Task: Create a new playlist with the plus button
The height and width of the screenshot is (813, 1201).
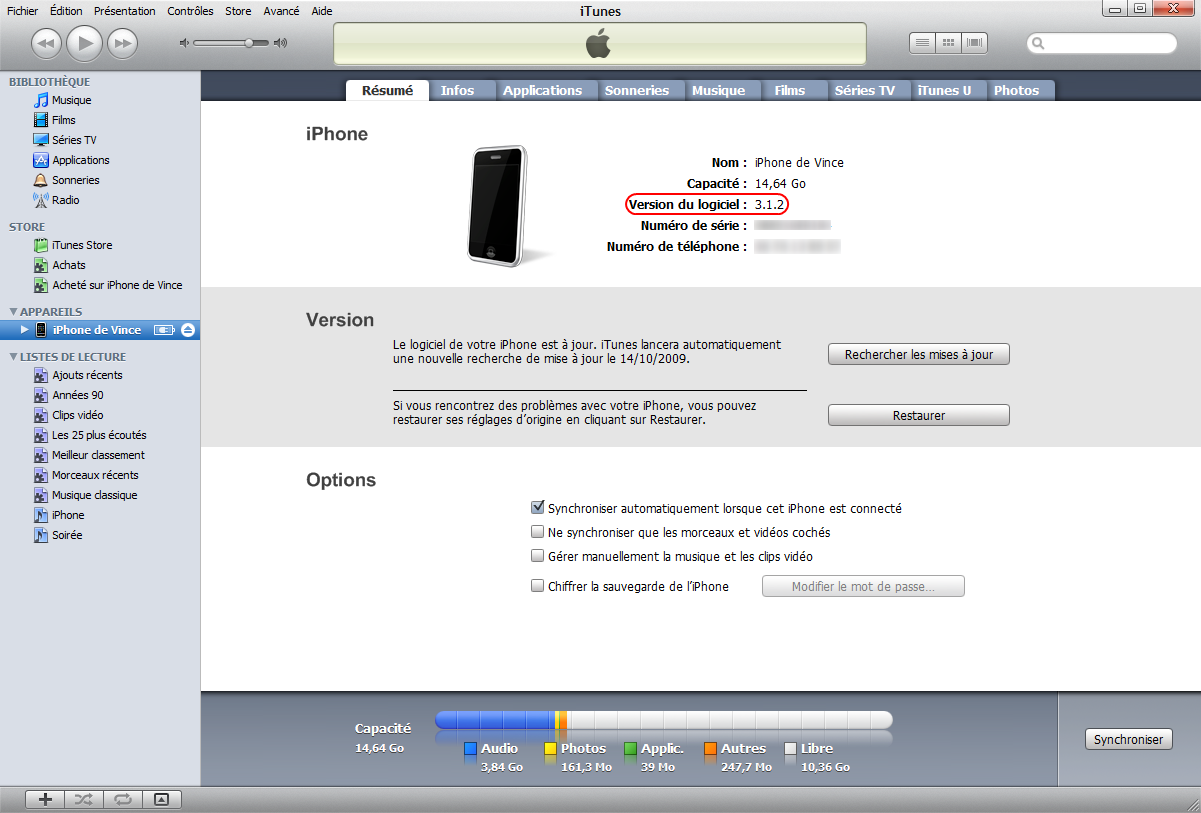Action: pos(44,799)
